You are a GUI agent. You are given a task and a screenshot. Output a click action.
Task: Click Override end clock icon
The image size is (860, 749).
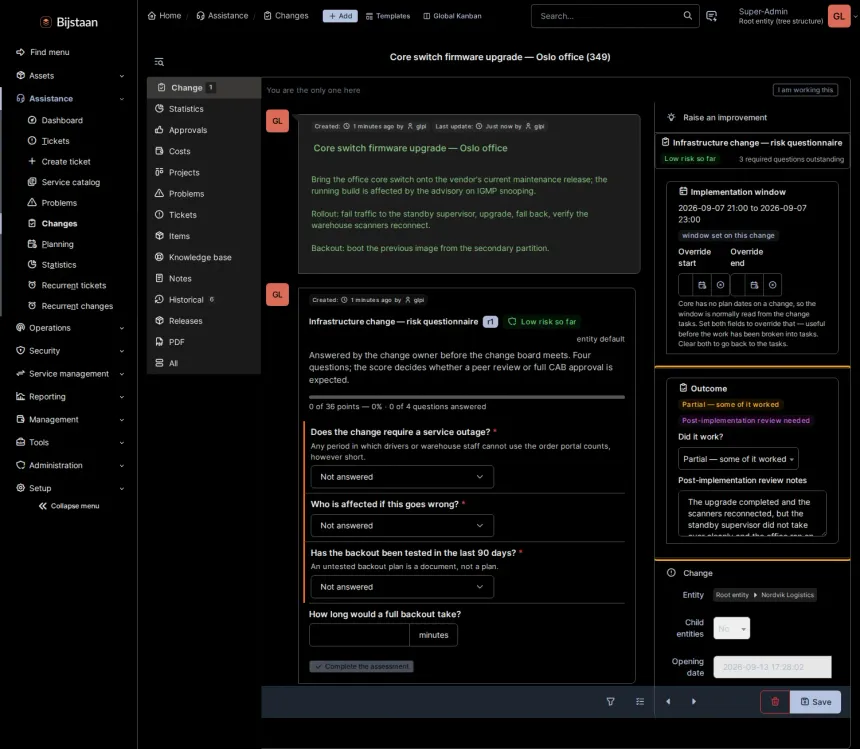point(772,285)
